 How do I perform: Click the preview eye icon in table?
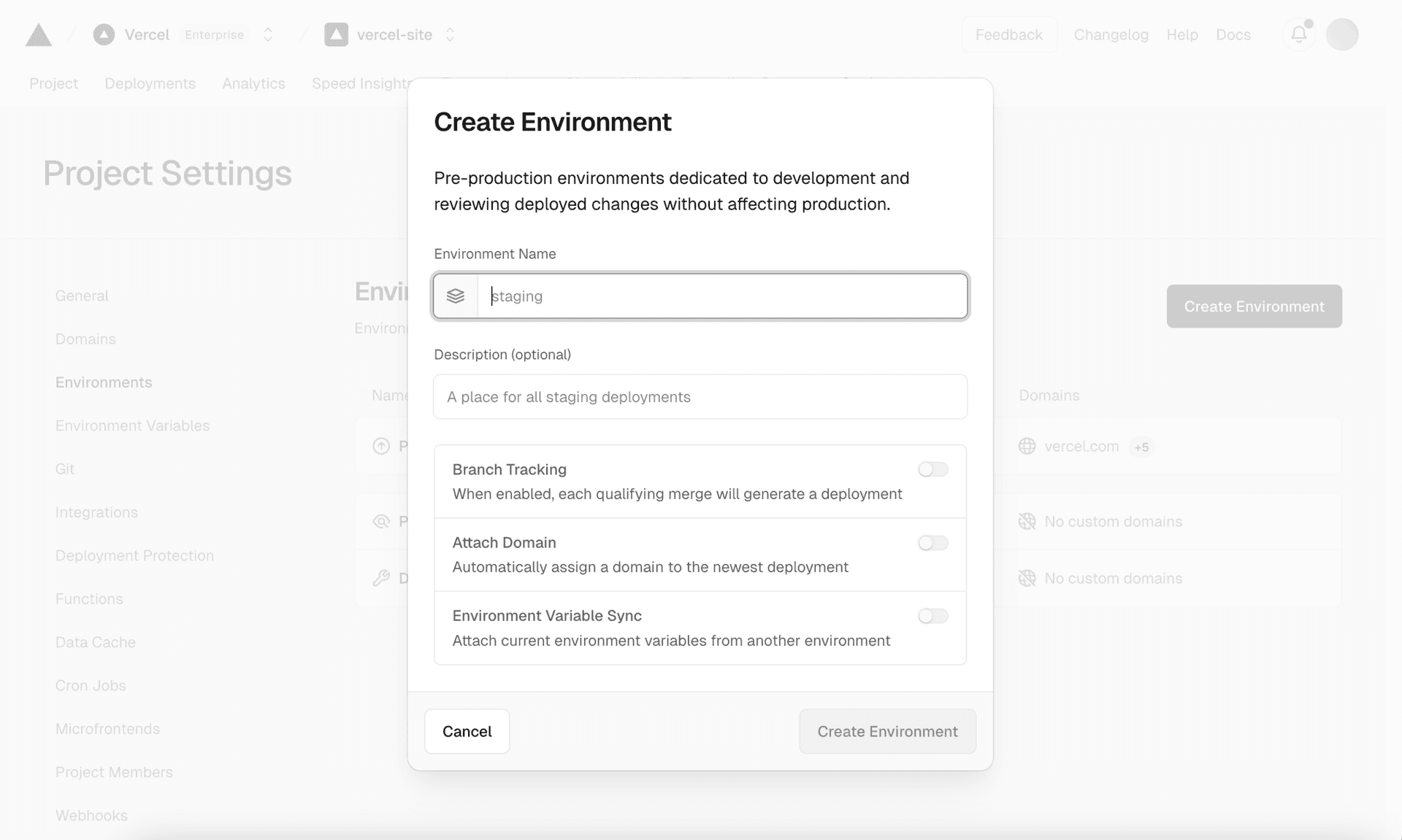tap(381, 521)
